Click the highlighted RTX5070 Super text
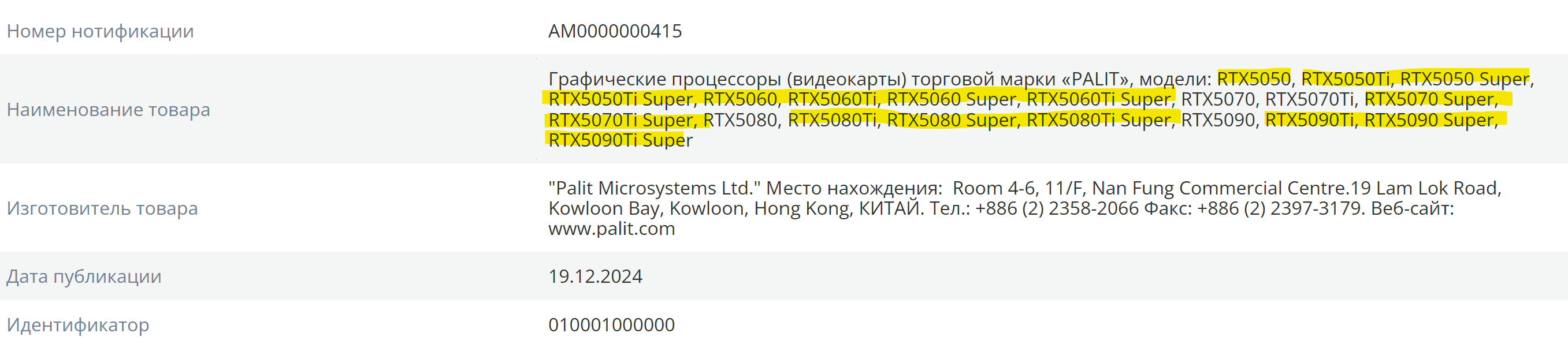1568x344 pixels. tap(1428, 99)
